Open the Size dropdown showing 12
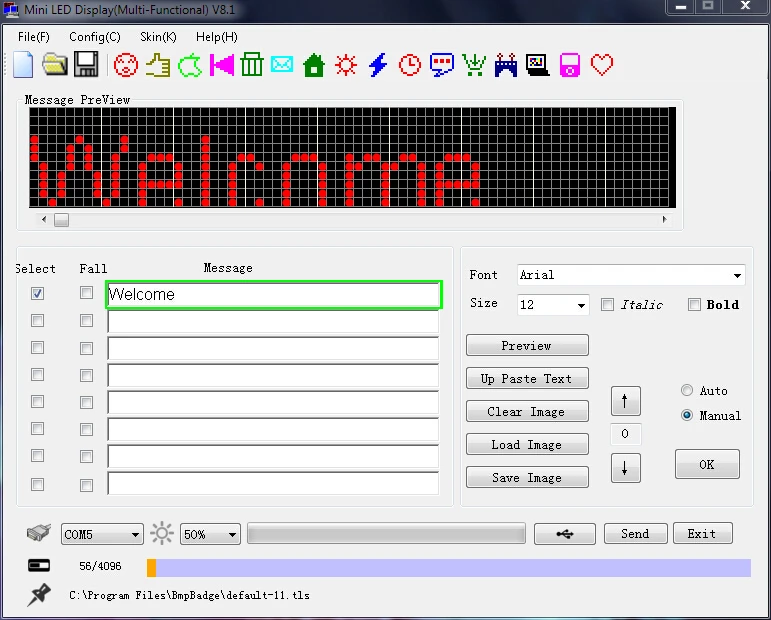The height and width of the screenshot is (620, 771). pos(553,305)
